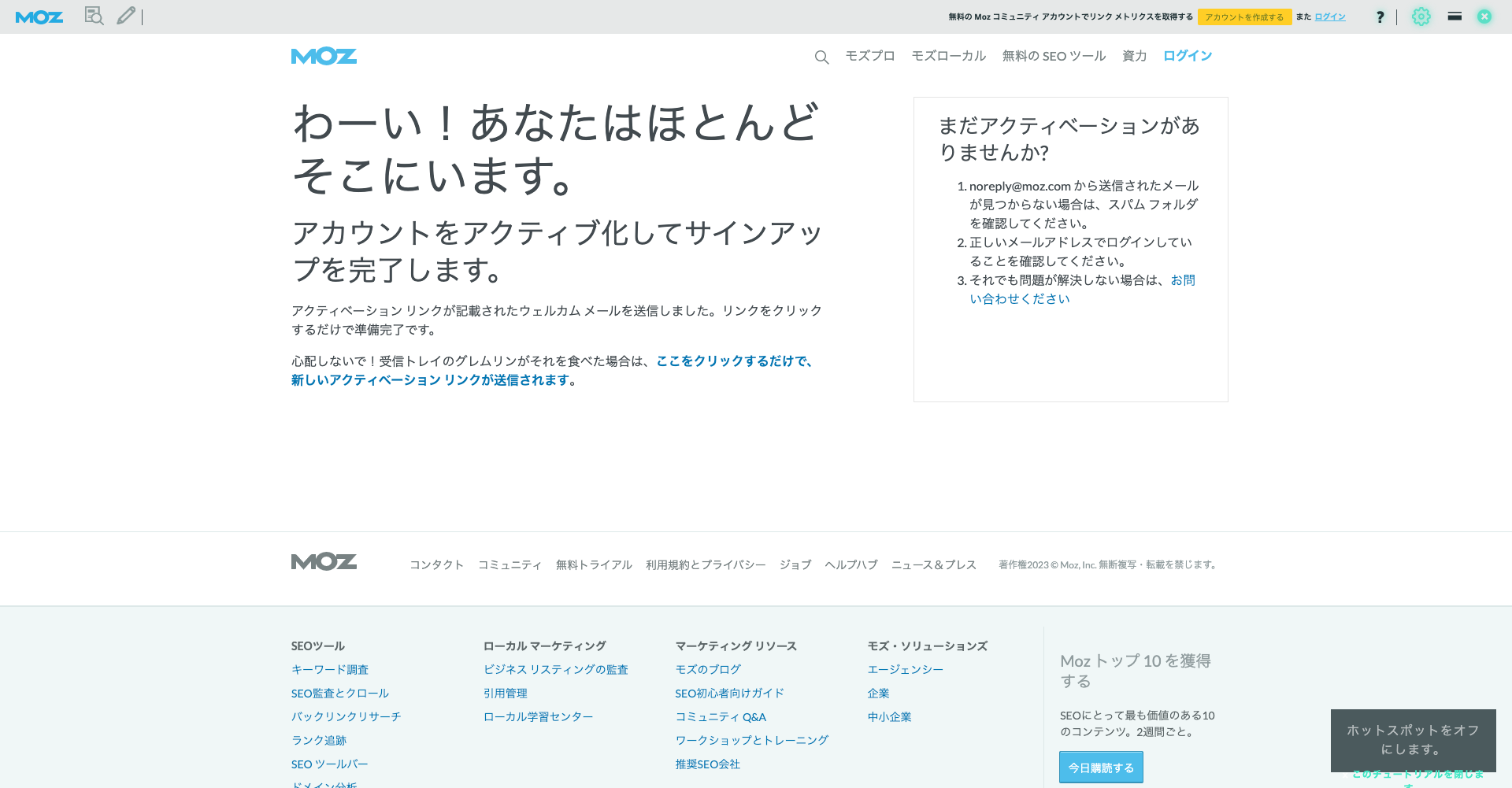Open 中小企業 link
This screenshot has height=788, width=1512.
[890, 717]
